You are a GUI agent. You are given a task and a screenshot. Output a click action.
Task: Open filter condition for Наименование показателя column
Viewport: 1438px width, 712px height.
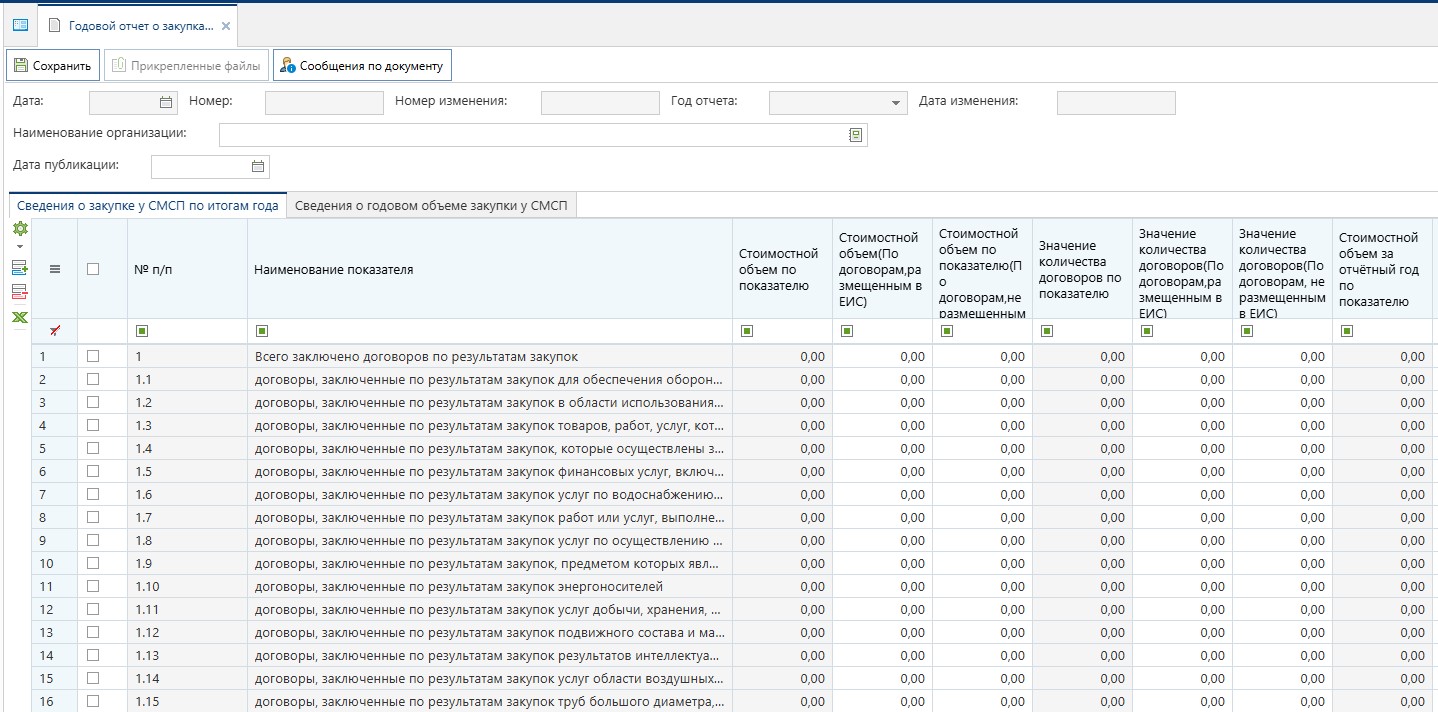(x=262, y=331)
